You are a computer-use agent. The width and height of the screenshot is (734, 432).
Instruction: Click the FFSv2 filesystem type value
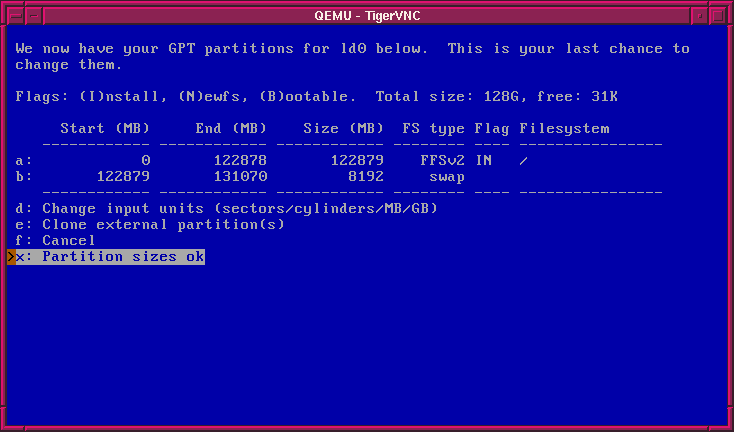click(443, 160)
